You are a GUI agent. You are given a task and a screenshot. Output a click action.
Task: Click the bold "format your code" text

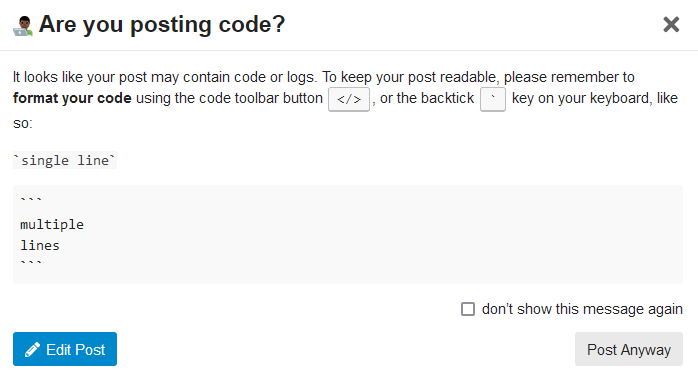(x=72, y=98)
